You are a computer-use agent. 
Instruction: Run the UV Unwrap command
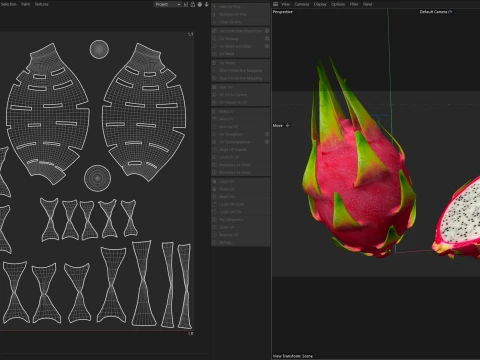coord(237,38)
